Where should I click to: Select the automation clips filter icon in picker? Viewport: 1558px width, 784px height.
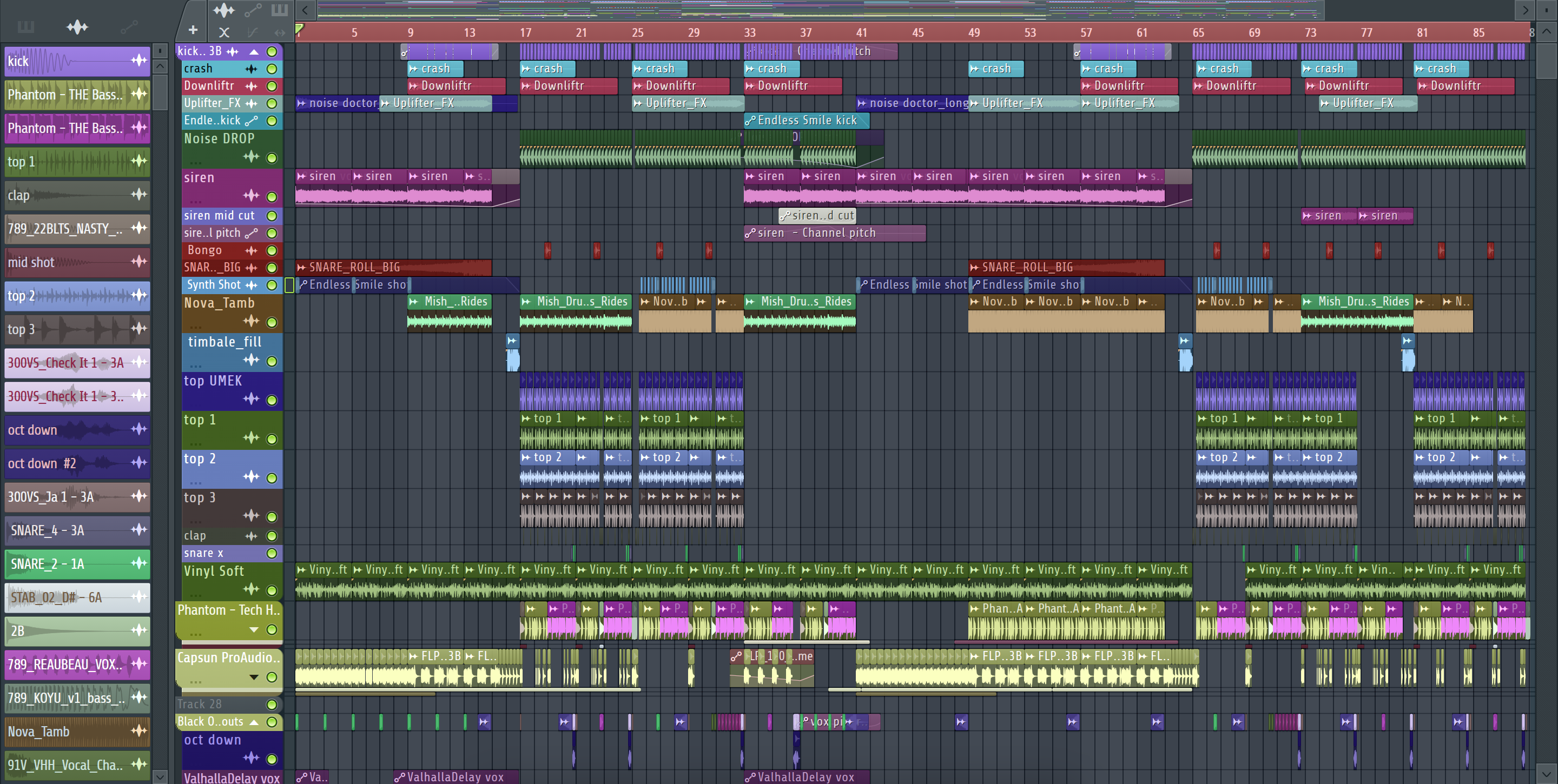[129, 26]
